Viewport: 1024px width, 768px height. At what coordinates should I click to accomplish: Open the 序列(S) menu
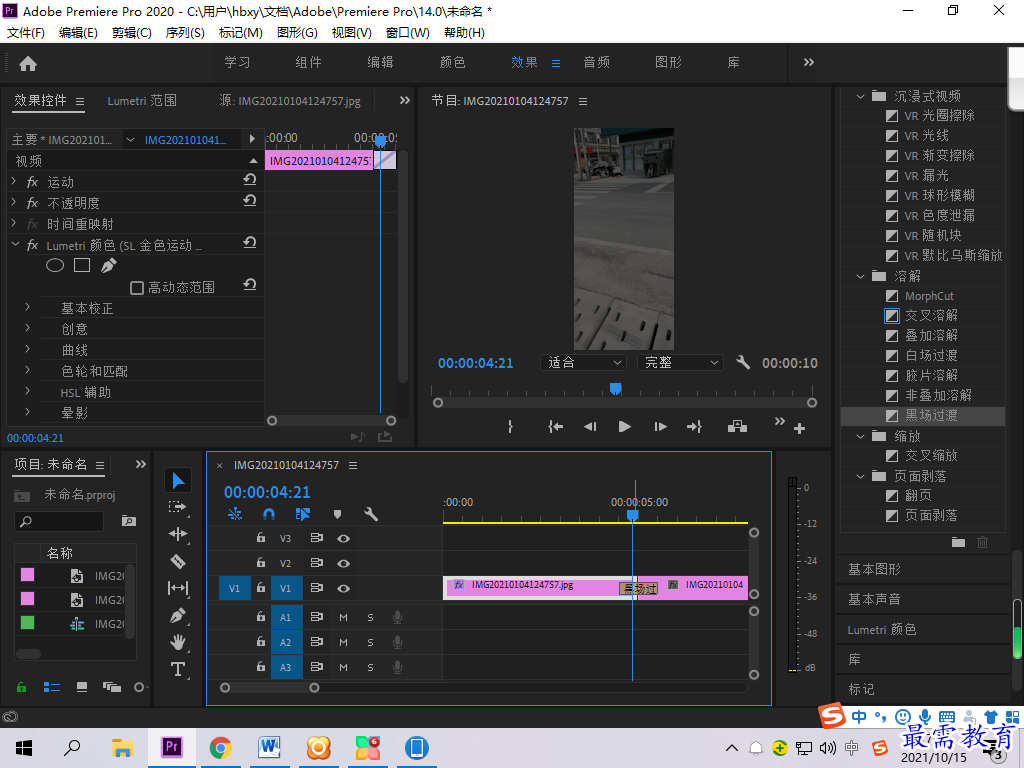point(185,33)
